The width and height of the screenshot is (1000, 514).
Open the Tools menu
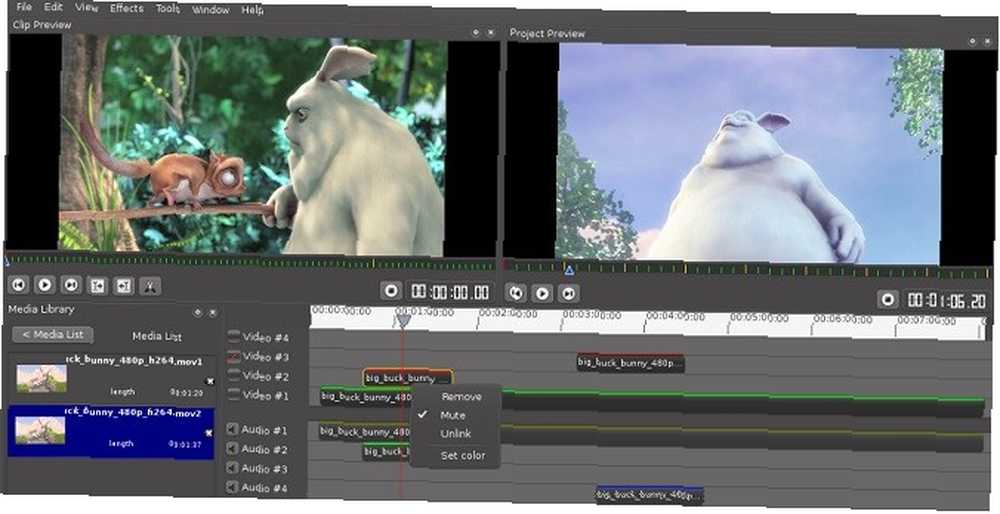(168, 9)
